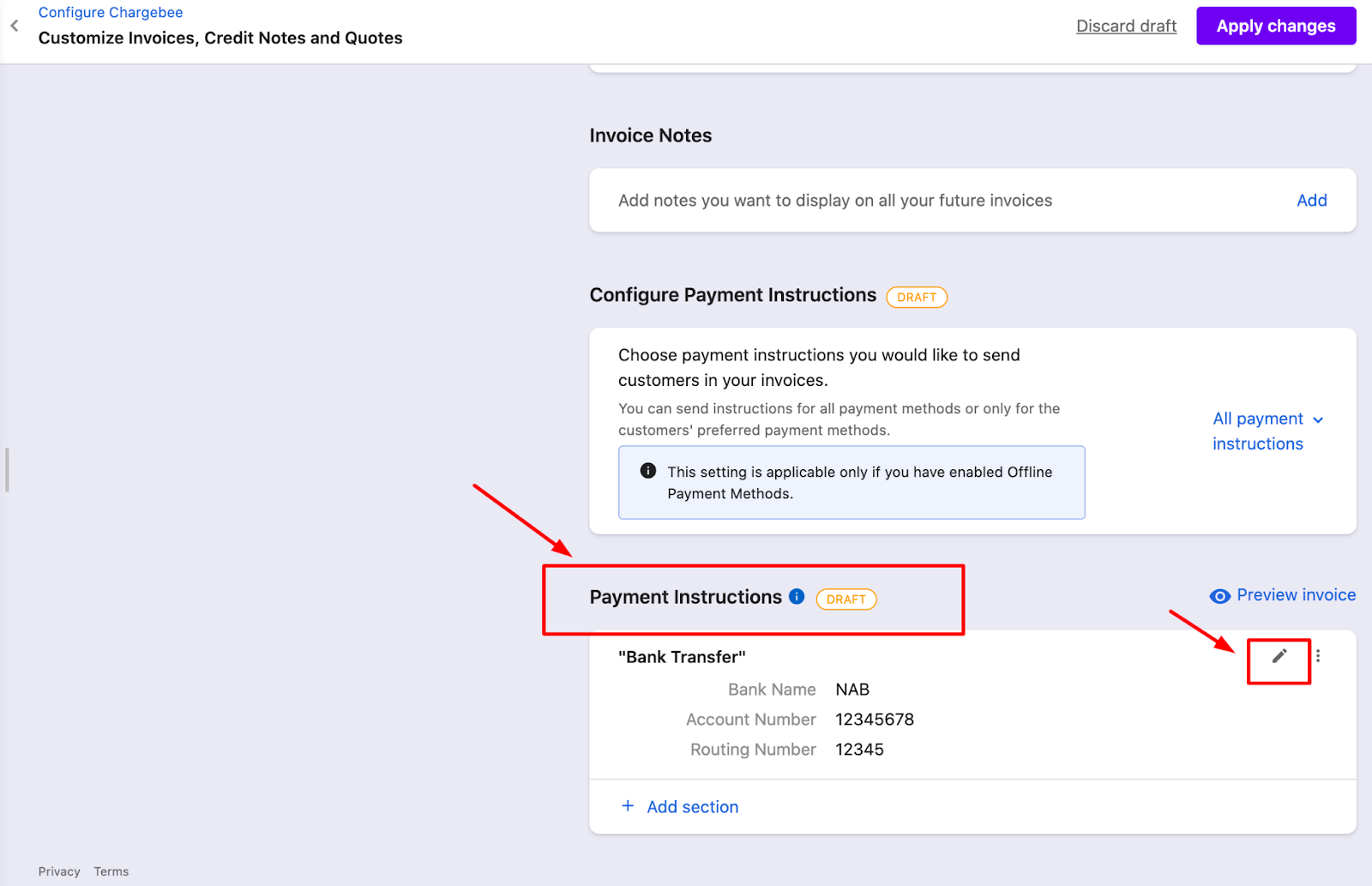Click the Discard draft link
Viewport: 1372px width, 886px height.
[1126, 27]
